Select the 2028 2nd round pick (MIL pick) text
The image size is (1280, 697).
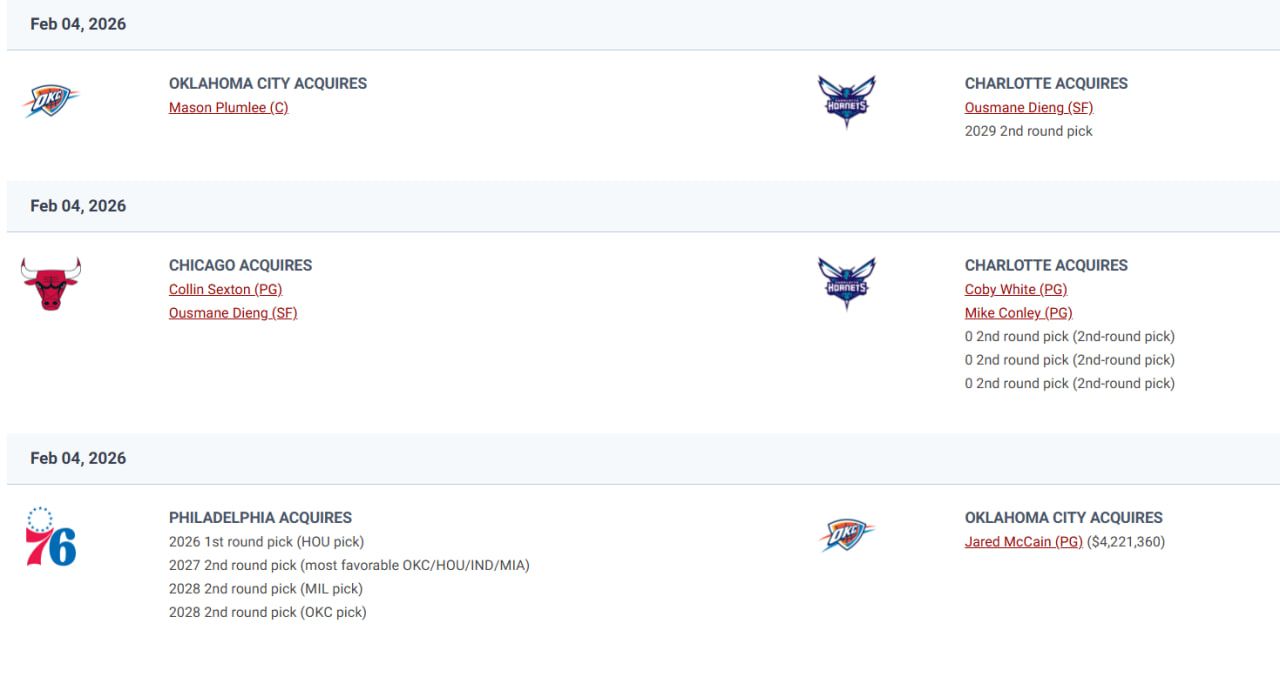coord(265,589)
